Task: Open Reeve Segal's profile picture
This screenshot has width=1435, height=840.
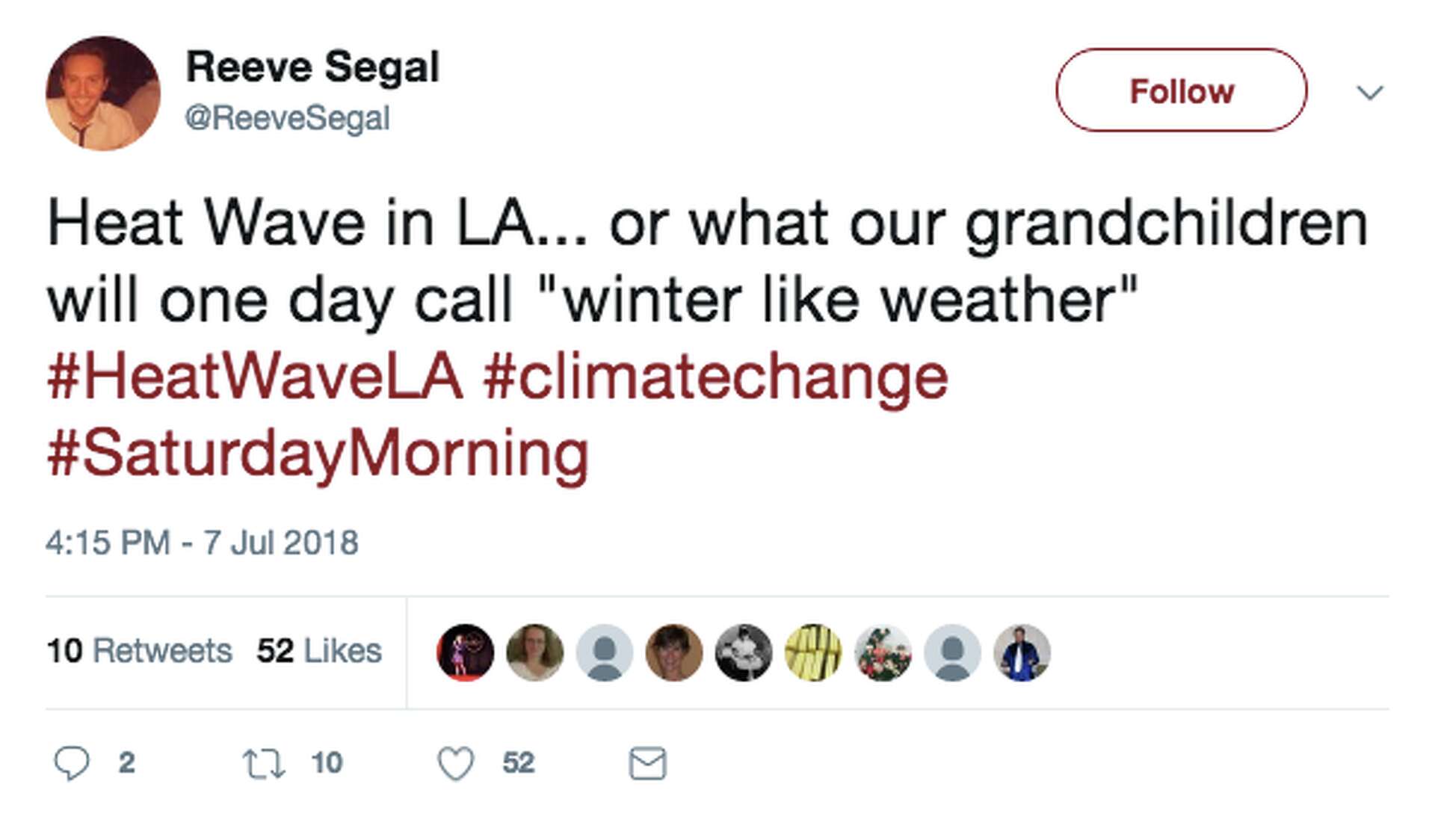Action: coord(103,93)
